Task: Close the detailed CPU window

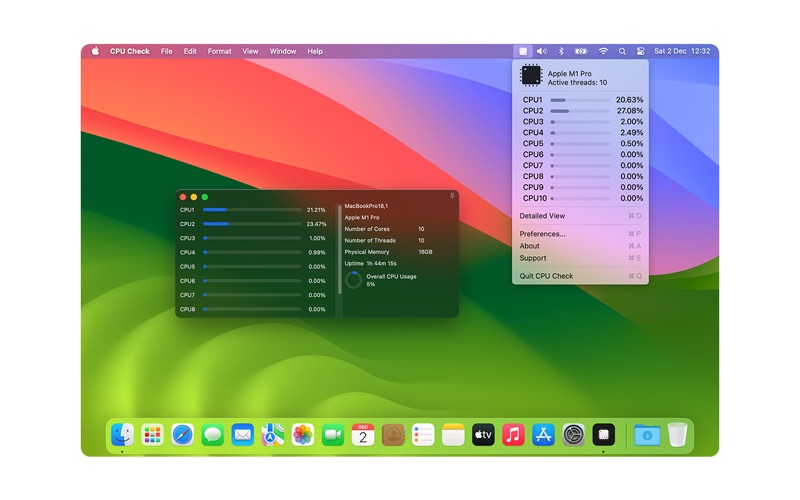Action: [x=183, y=197]
